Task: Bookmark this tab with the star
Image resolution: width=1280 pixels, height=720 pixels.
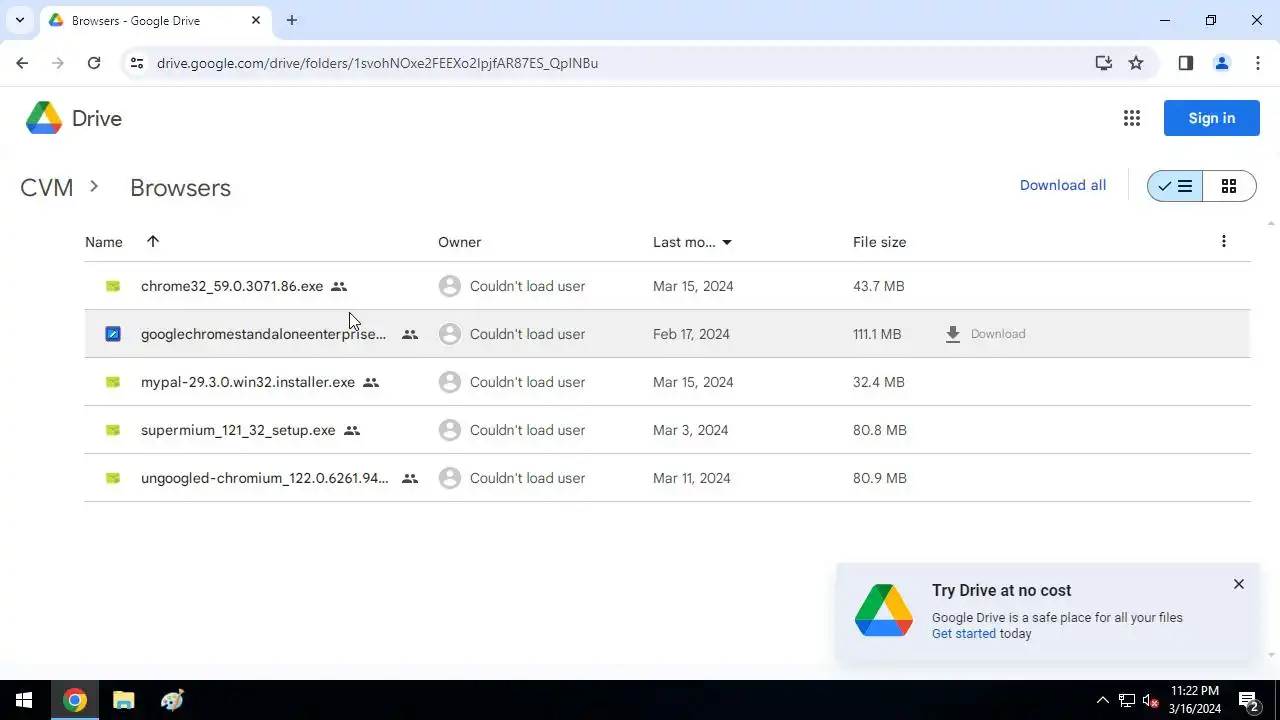Action: [x=1136, y=63]
